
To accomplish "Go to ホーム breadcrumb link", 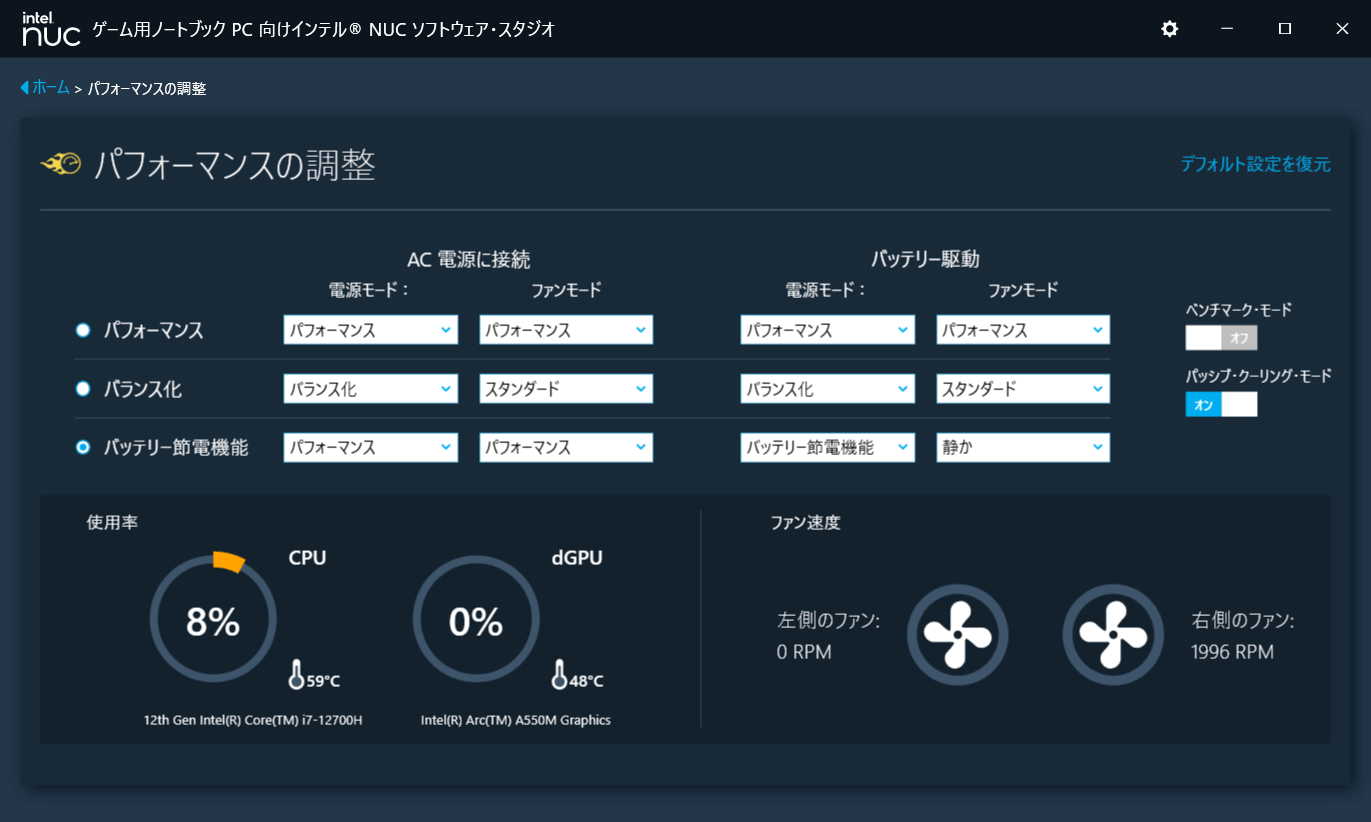I will (51, 88).
